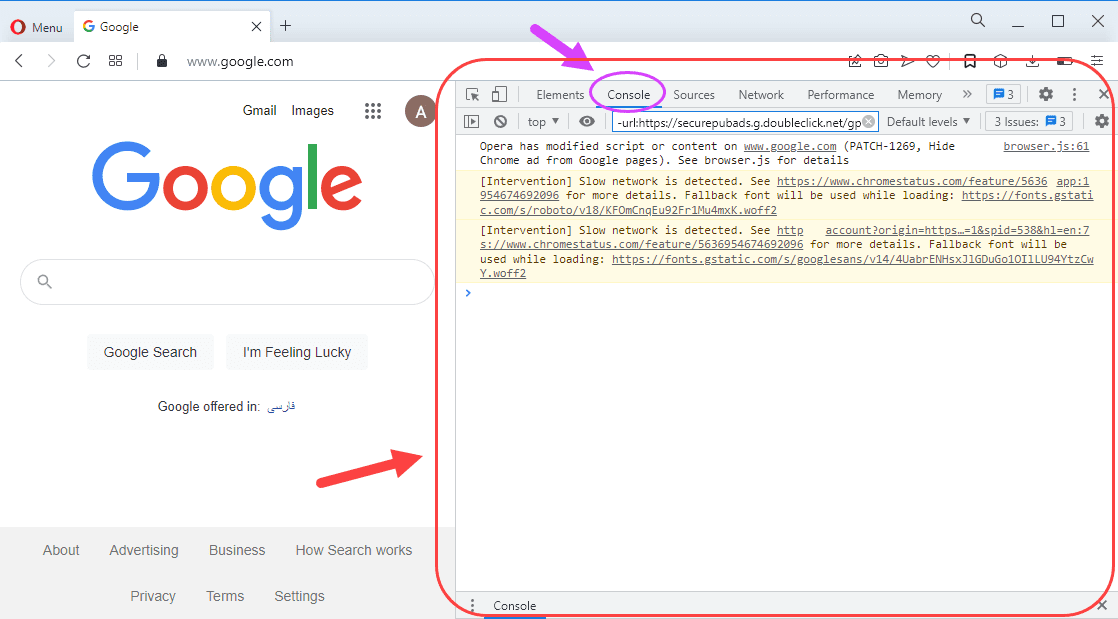Go forward using the forward arrow
The image size is (1118, 619).
pyautogui.click(x=51, y=61)
